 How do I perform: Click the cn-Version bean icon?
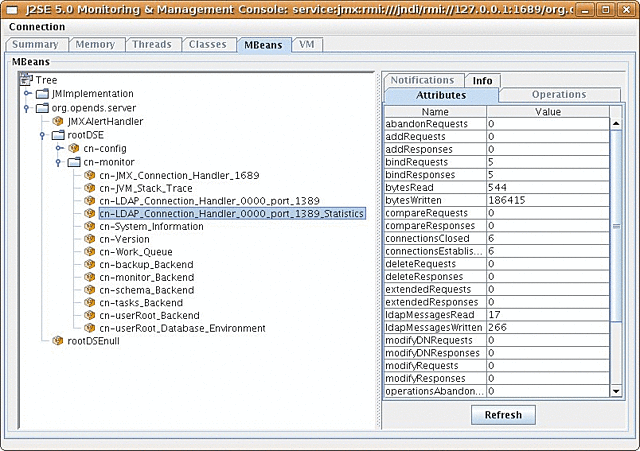[x=90, y=239]
